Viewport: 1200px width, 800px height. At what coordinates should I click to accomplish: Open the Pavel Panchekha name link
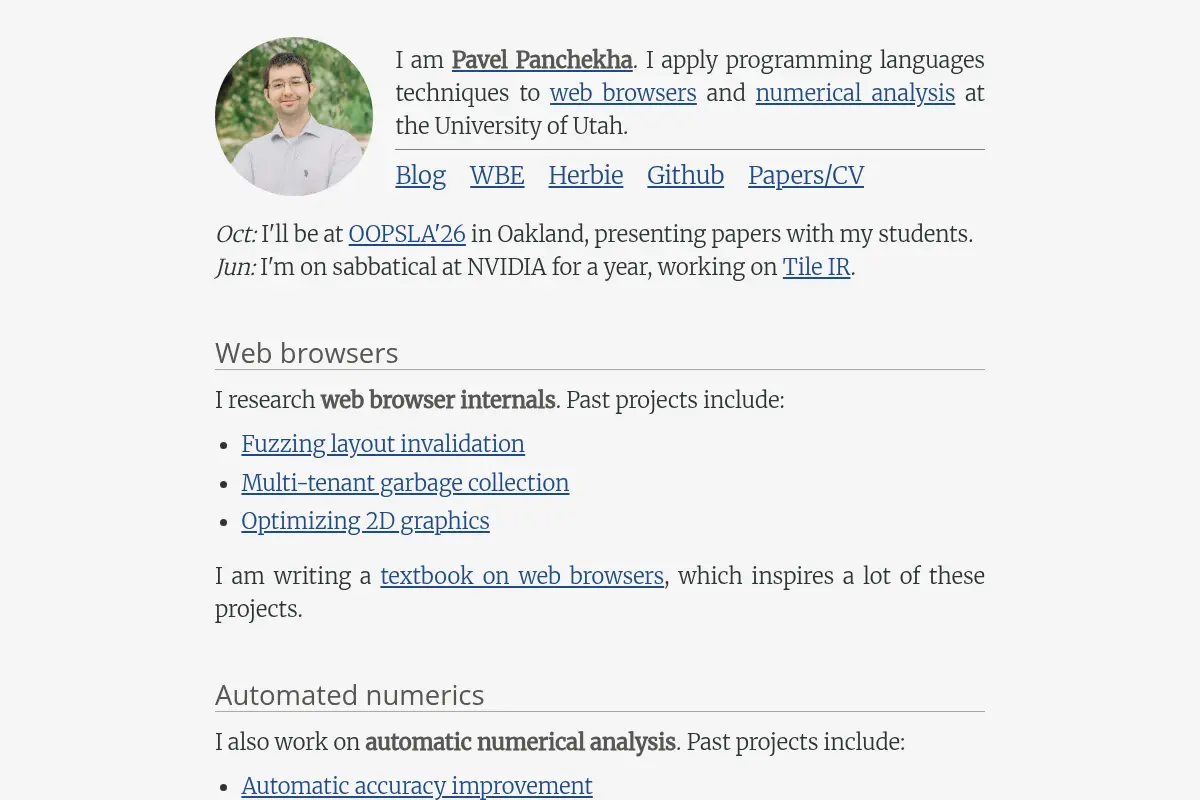click(x=542, y=60)
